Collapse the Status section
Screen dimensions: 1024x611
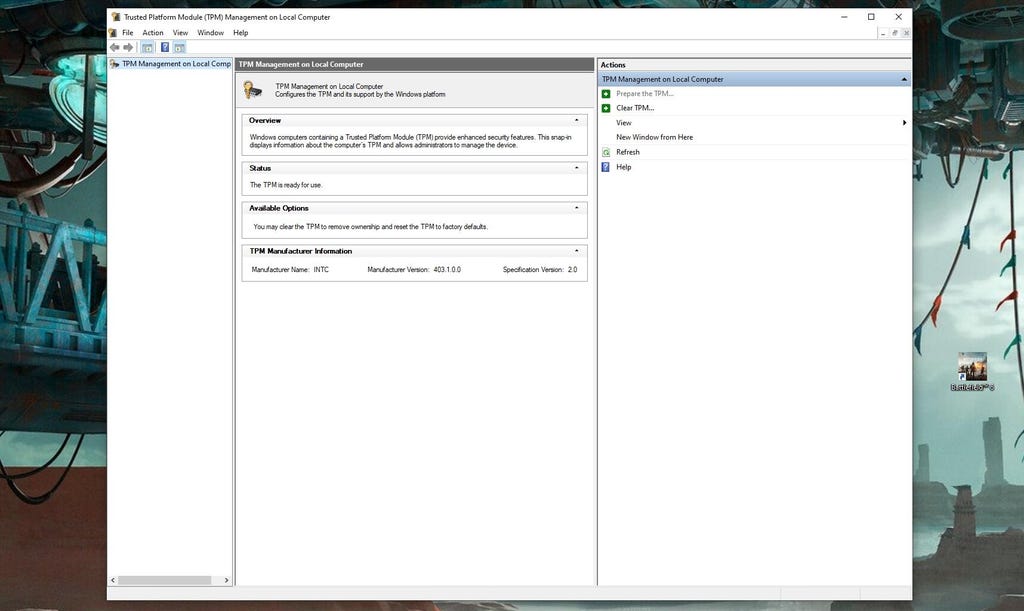[x=576, y=168]
